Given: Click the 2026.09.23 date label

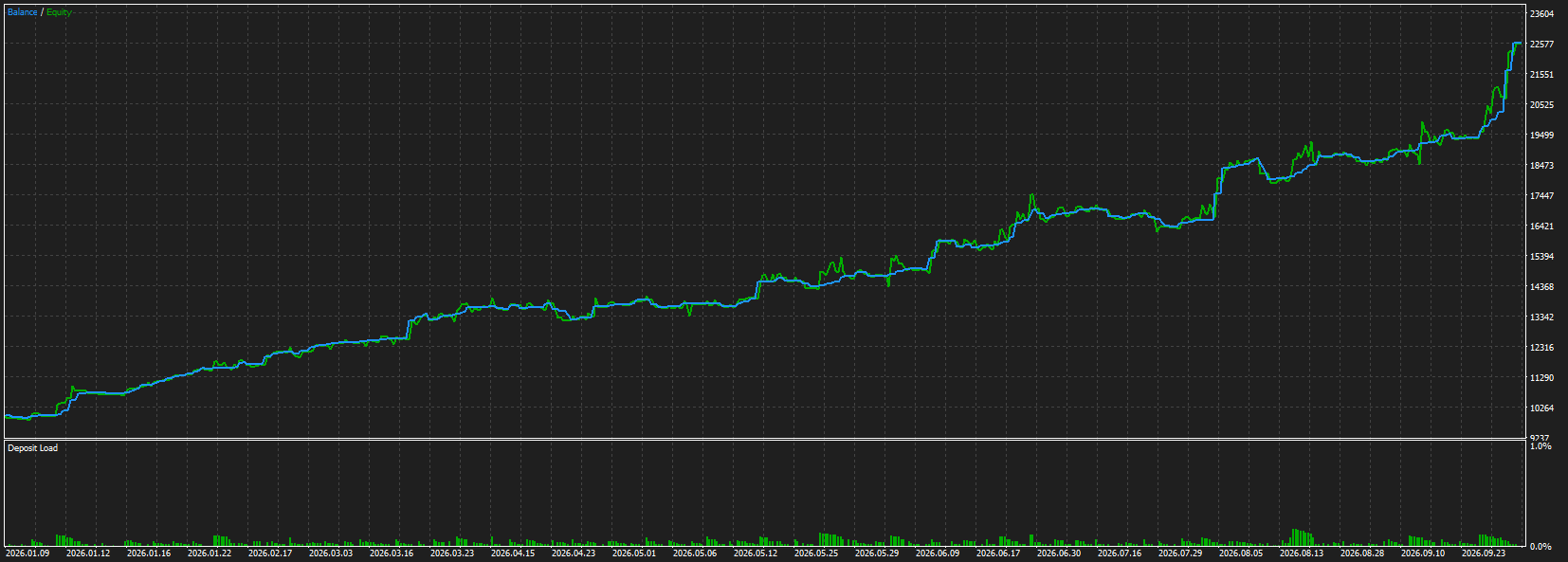Looking at the screenshot, I should tap(1484, 553).
